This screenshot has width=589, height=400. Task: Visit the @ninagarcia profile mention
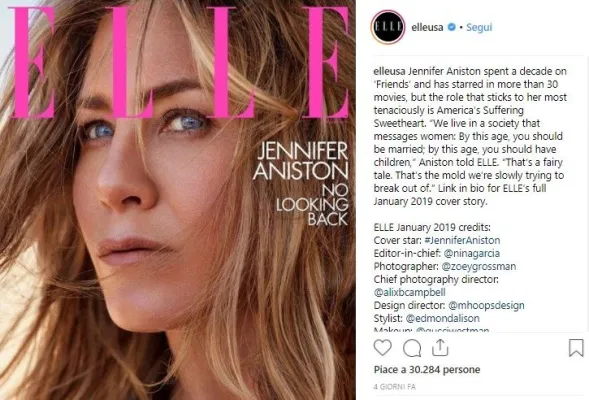pos(472,254)
